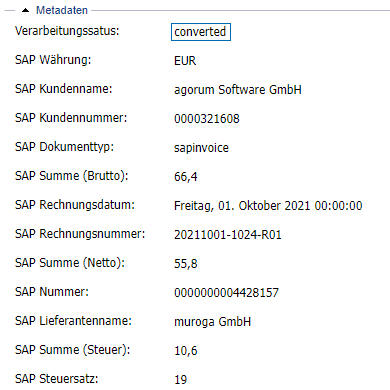The width and height of the screenshot is (390, 390).
Task: Select the 'sapinvoice' document type value
Action: (201, 148)
